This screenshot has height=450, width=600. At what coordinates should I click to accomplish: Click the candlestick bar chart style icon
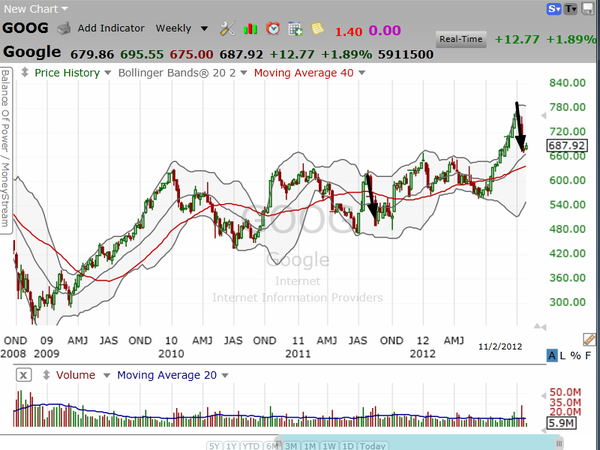[250, 29]
